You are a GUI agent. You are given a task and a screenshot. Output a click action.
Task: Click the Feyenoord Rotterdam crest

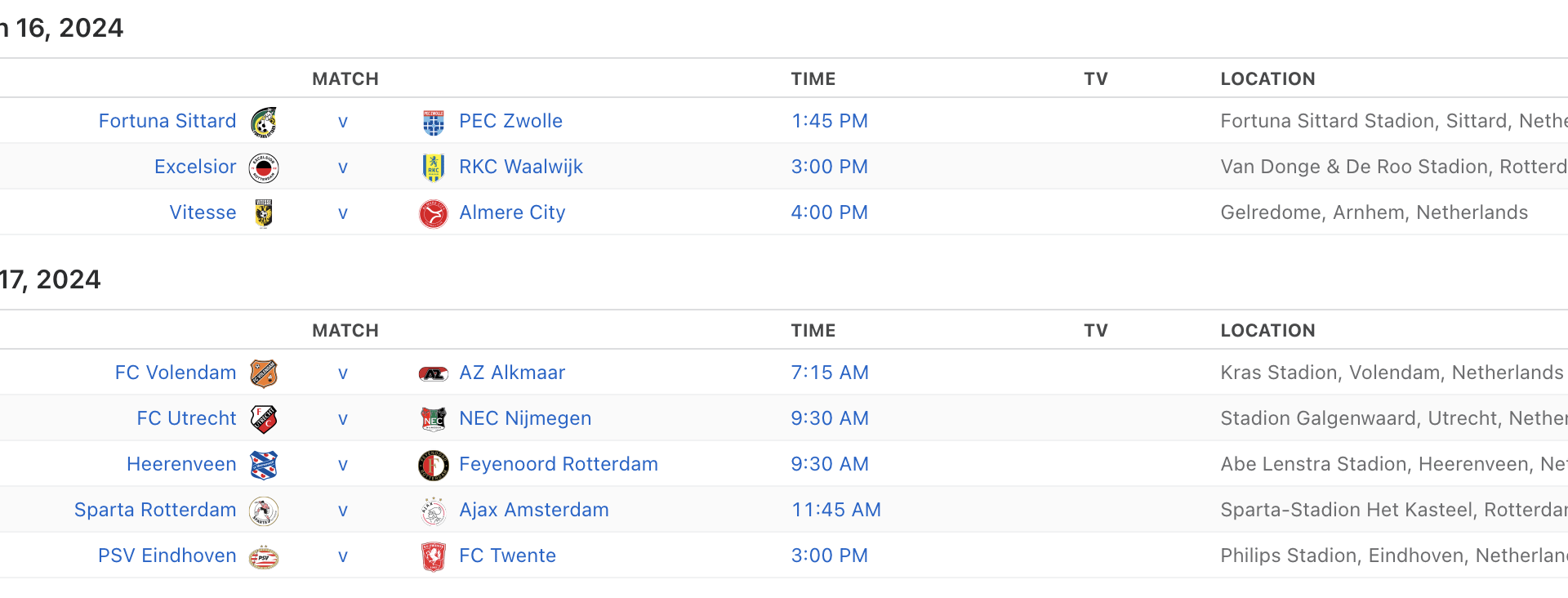[x=434, y=465]
